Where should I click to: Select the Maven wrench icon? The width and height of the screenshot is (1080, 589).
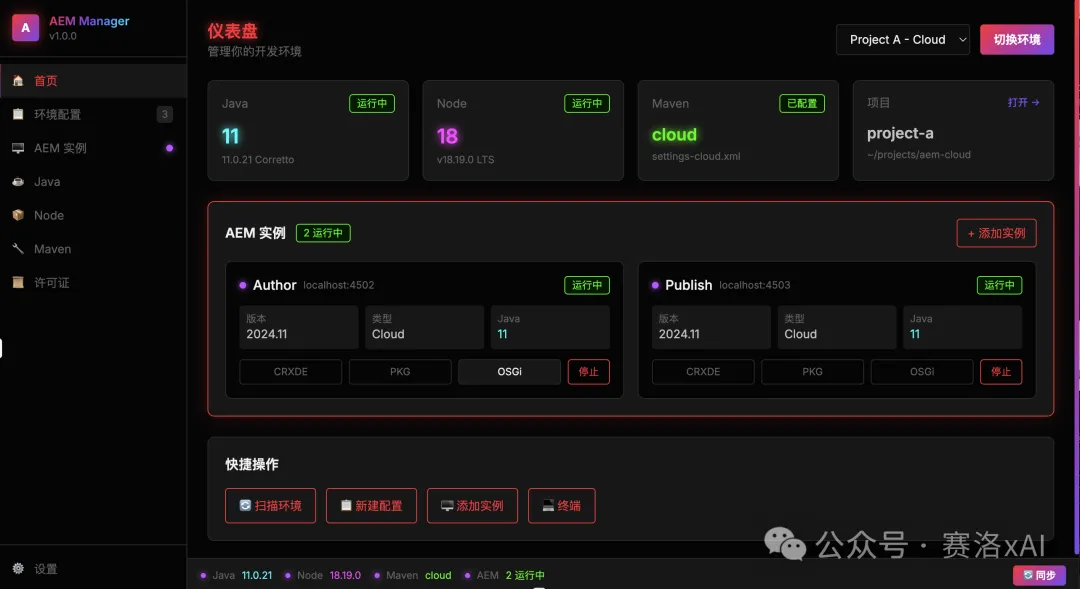click(18, 249)
